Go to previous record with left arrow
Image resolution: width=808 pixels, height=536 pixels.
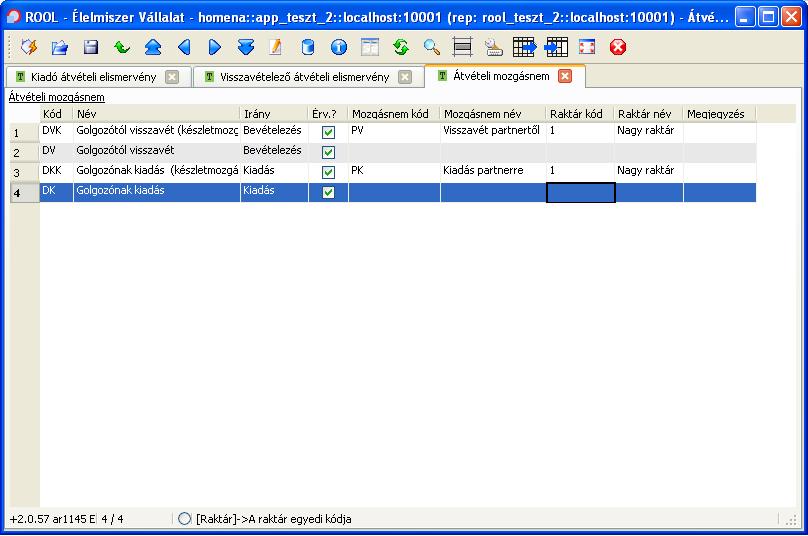pyautogui.click(x=183, y=47)
